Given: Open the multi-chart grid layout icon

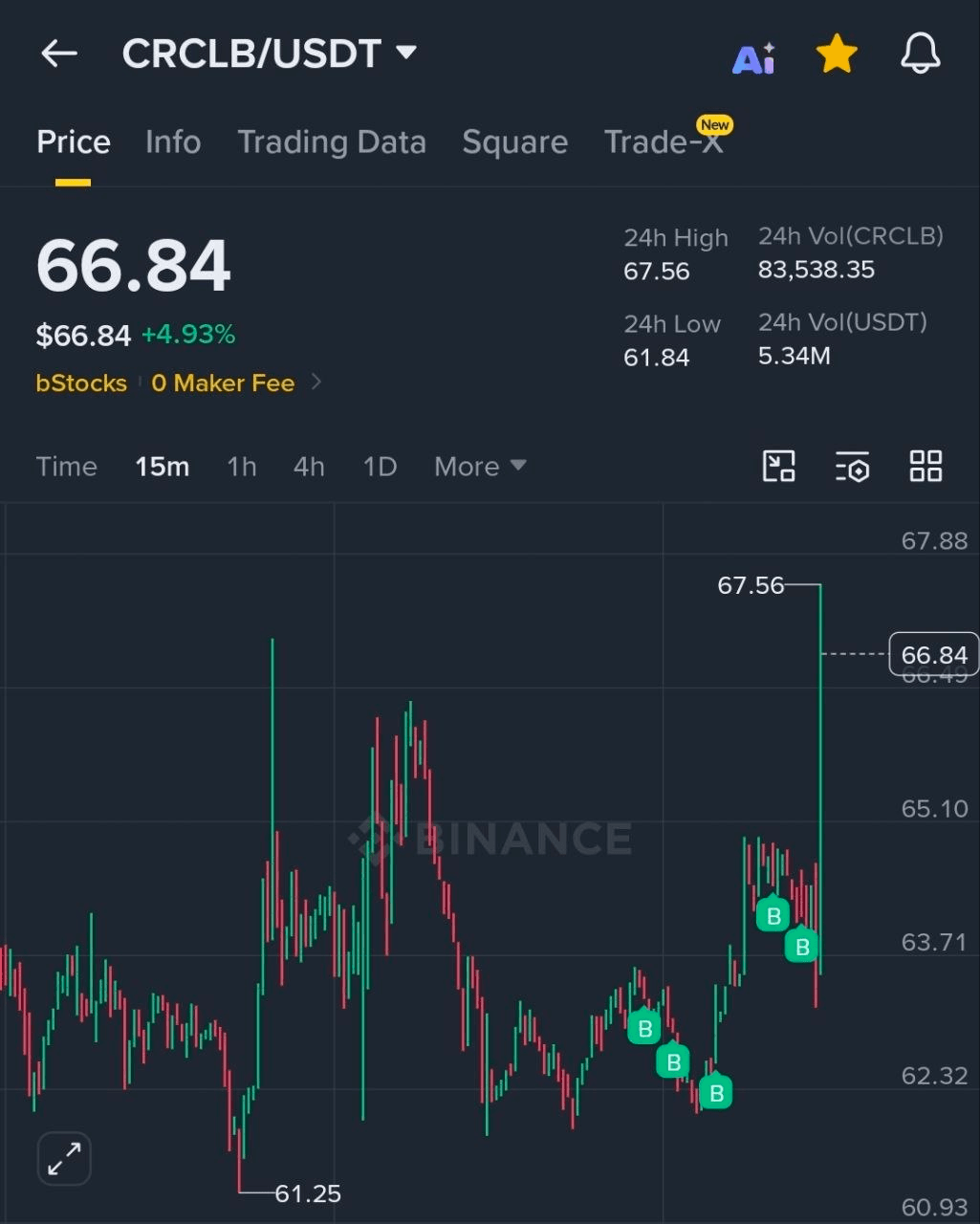Looking at the screenshot, I should click(x=926, y=467).
